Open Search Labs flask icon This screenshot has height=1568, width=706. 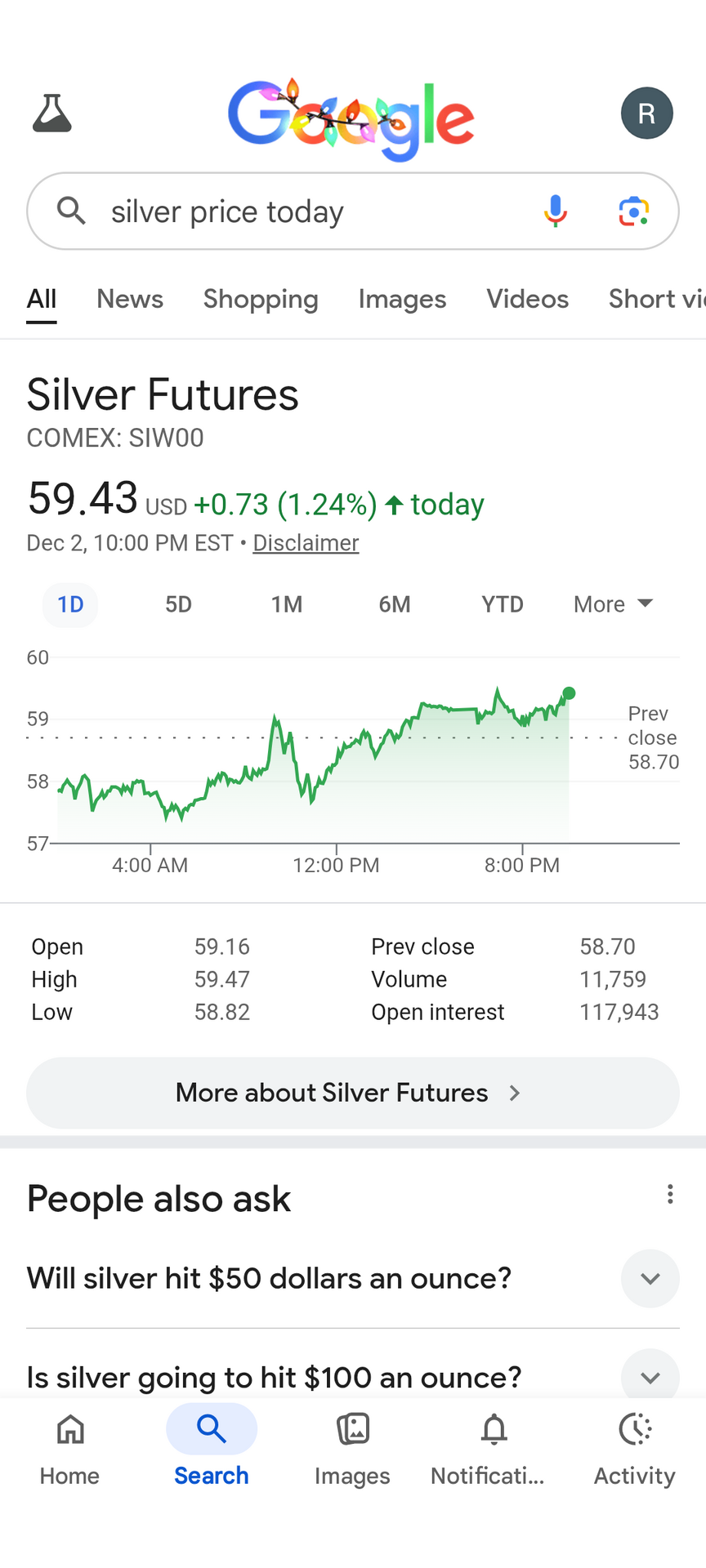52,114
